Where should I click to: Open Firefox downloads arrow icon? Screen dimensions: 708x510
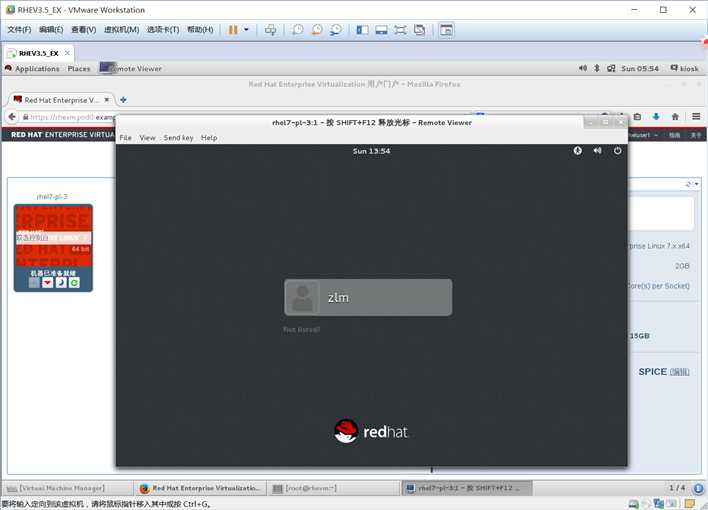coord(656,117)
